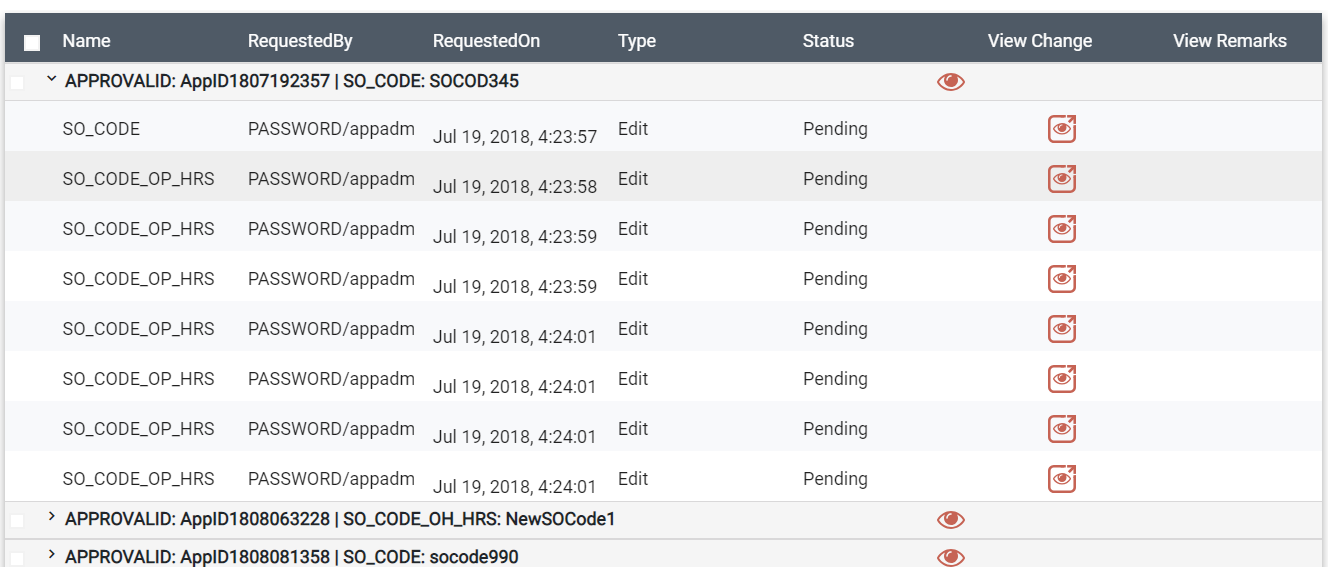Click PASSWORD/appadm in the SO_CODE row

(331, 129)
